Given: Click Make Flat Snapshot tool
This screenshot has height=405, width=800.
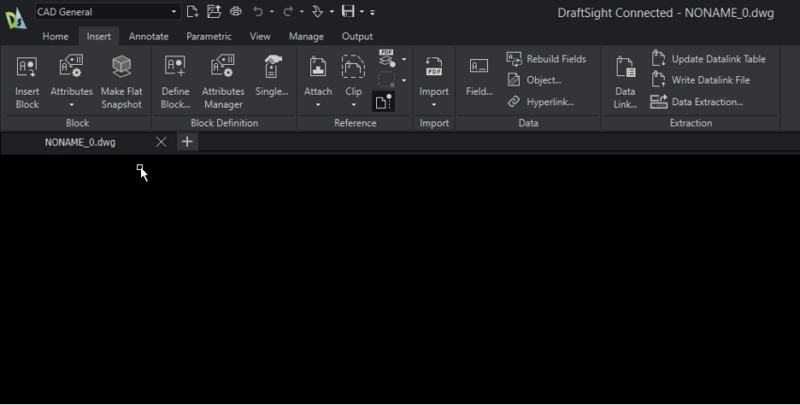Looking at the screenshot, I should pyautogui.click(x=121, y=82).
